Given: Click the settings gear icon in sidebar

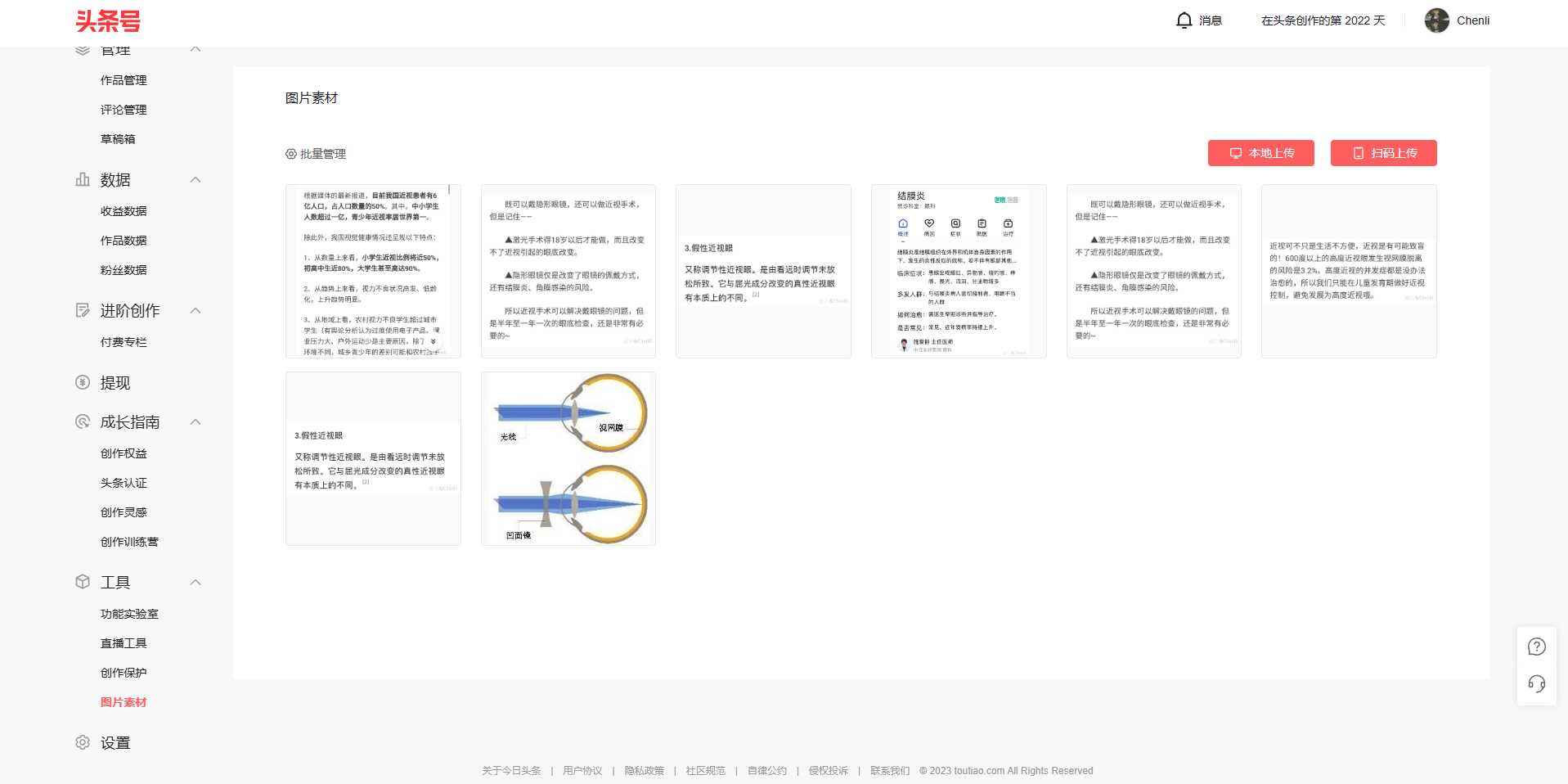Looking at the screenshot, I should [x=83, y=742].
